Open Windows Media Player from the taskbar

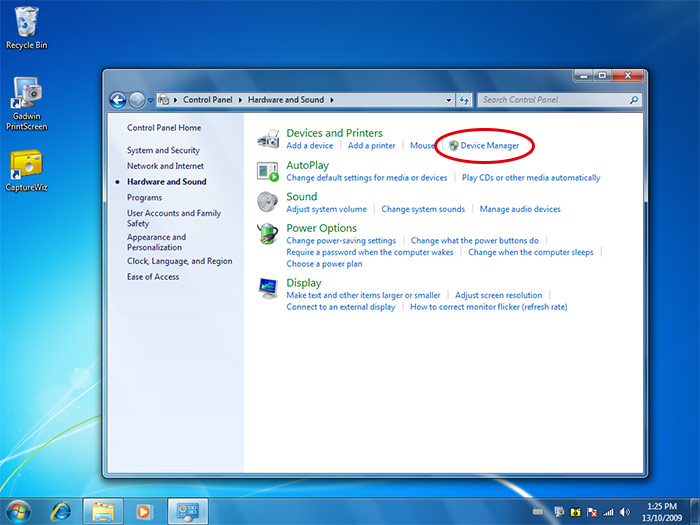point(144,512)
